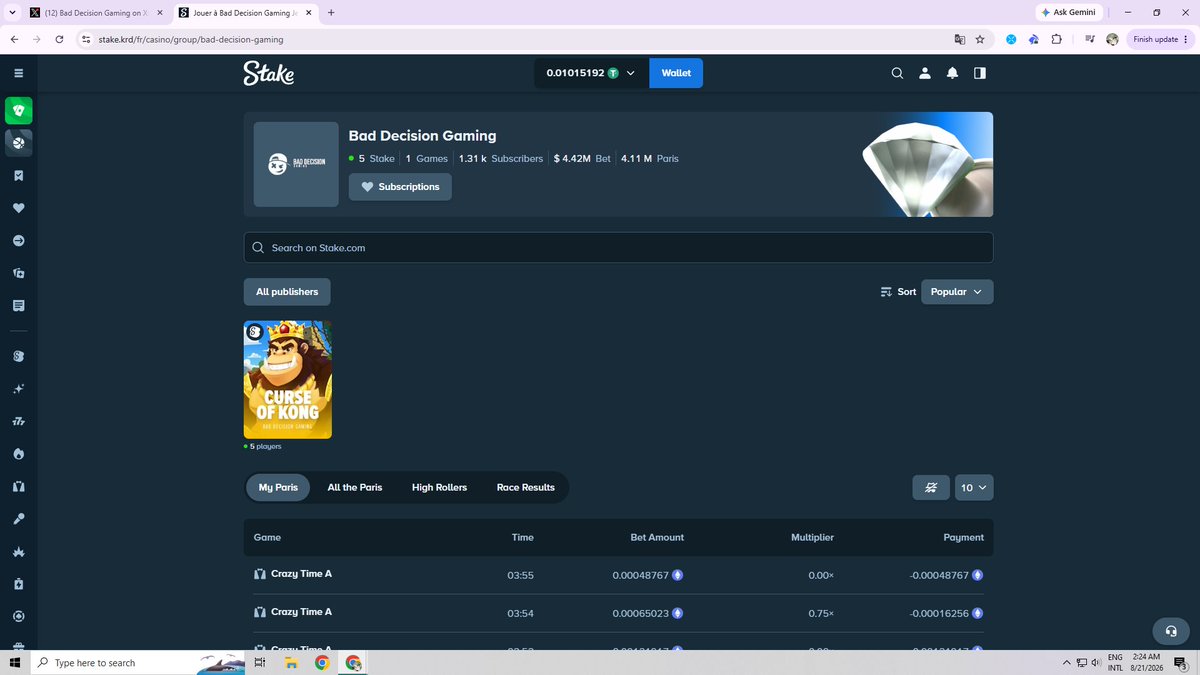The image size is (1200, 675).
Task: Click the -0.00016256 payment cell
Action: (946, 613)
